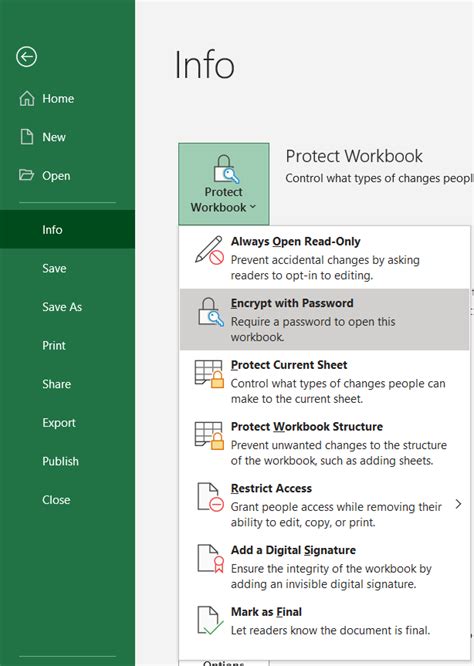Viewport: 474px width, 666px height.
Task: Click the Home house icon
Action: (x=27, y=98)
